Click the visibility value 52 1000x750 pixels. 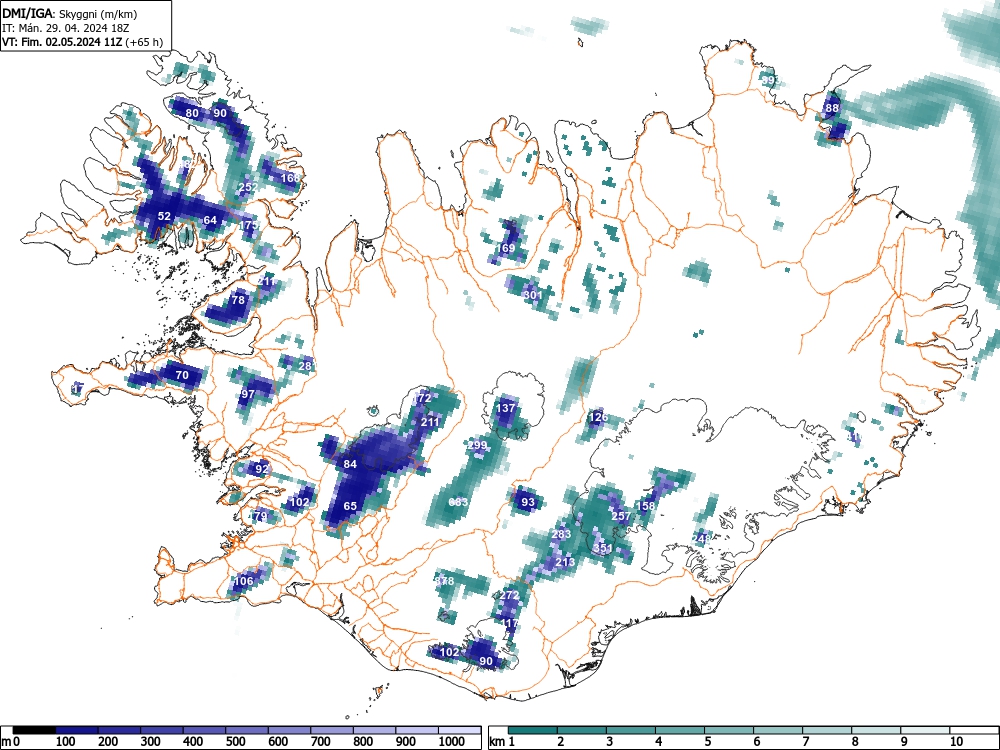pos(165,216)
